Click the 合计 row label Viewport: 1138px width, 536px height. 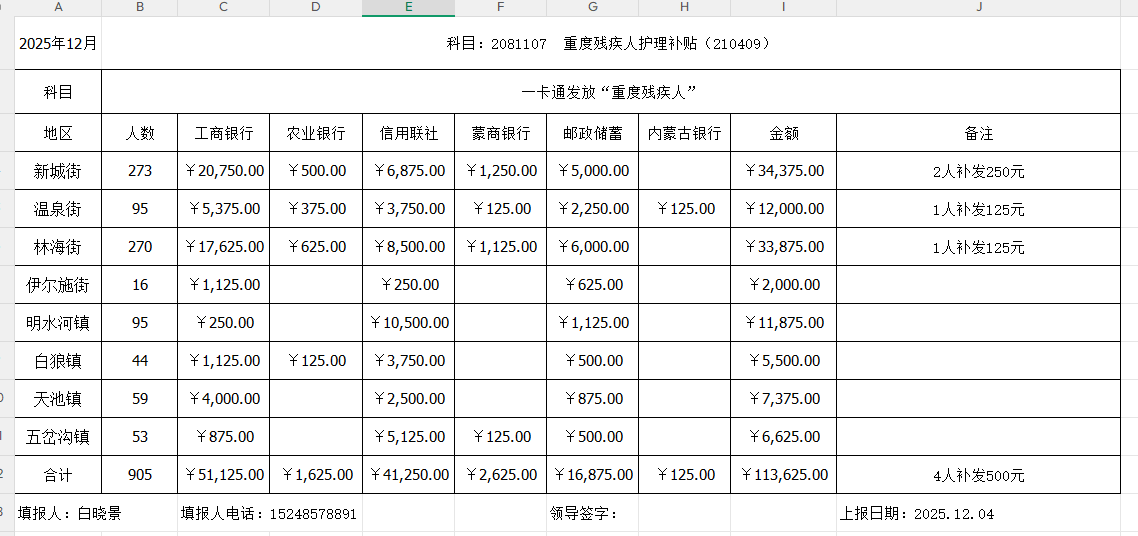point(58,475)
